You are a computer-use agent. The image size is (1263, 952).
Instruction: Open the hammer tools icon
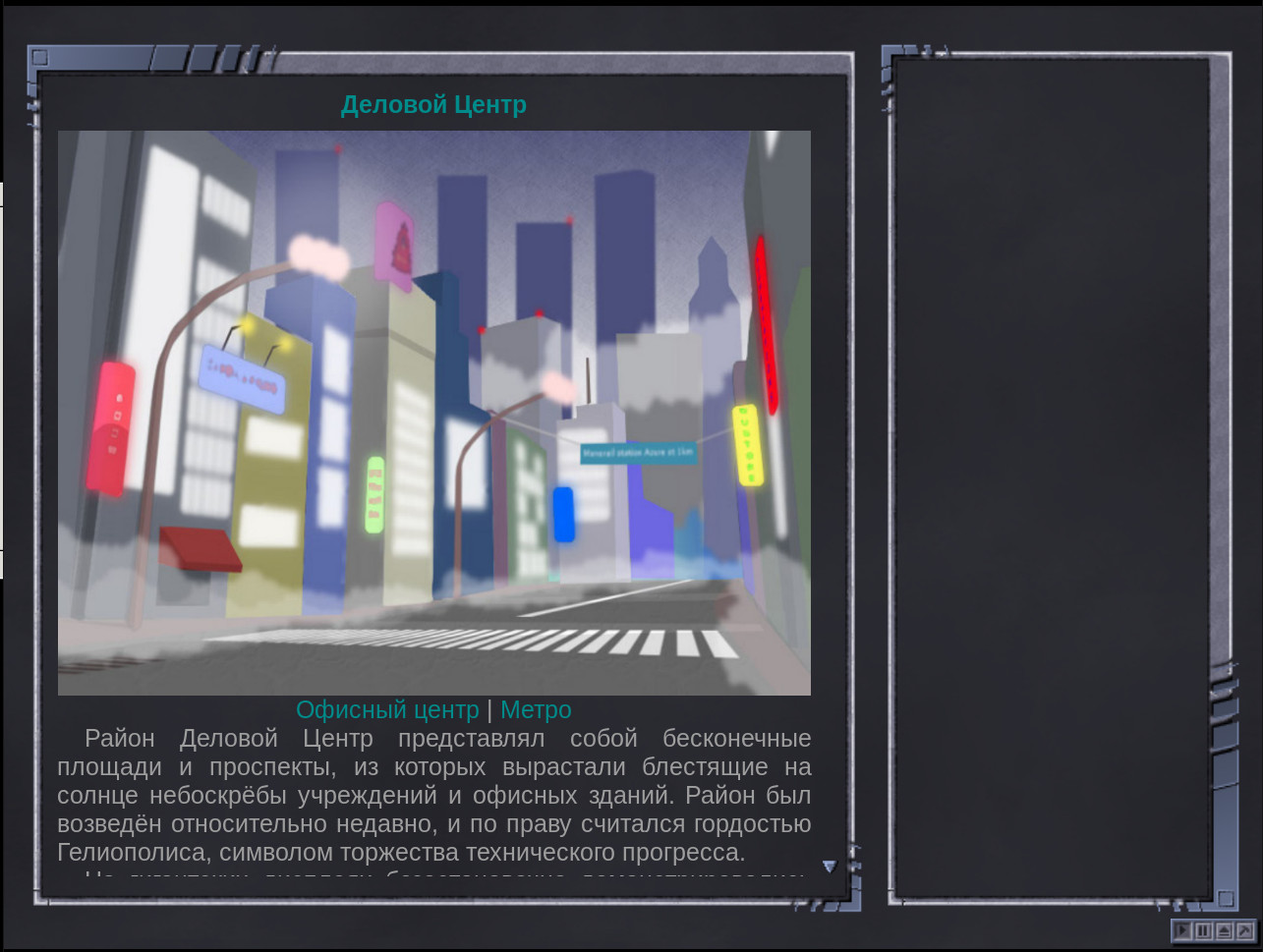click(x=1245, y=930)
